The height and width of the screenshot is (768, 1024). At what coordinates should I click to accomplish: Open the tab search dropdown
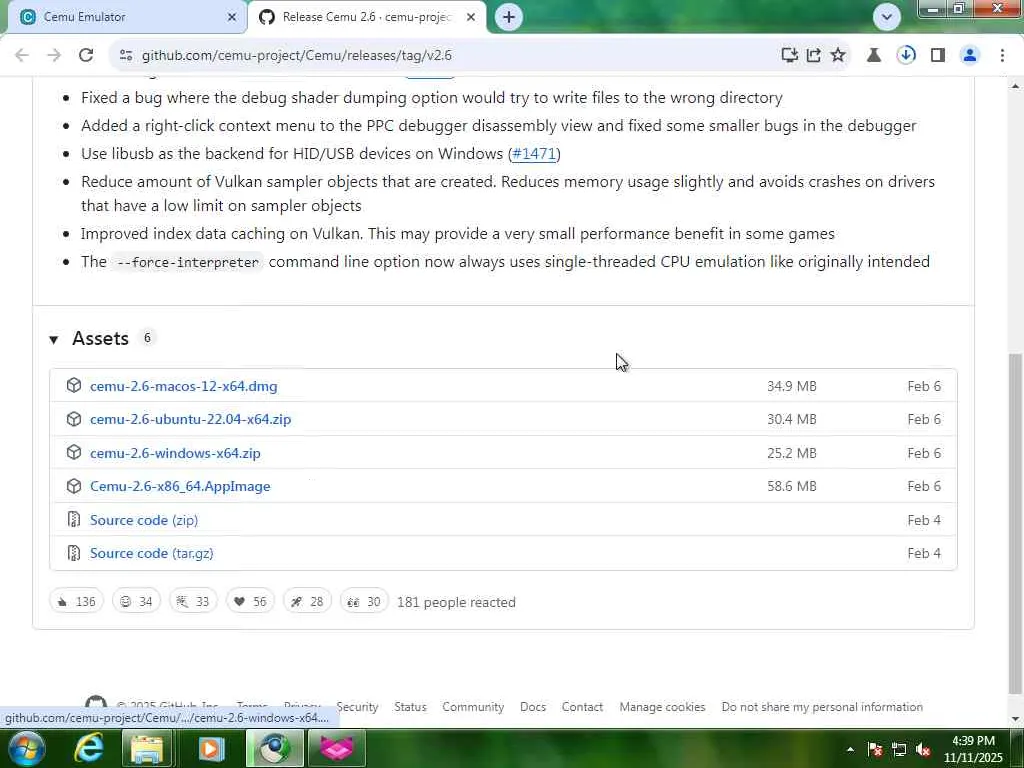coord(887,17)
